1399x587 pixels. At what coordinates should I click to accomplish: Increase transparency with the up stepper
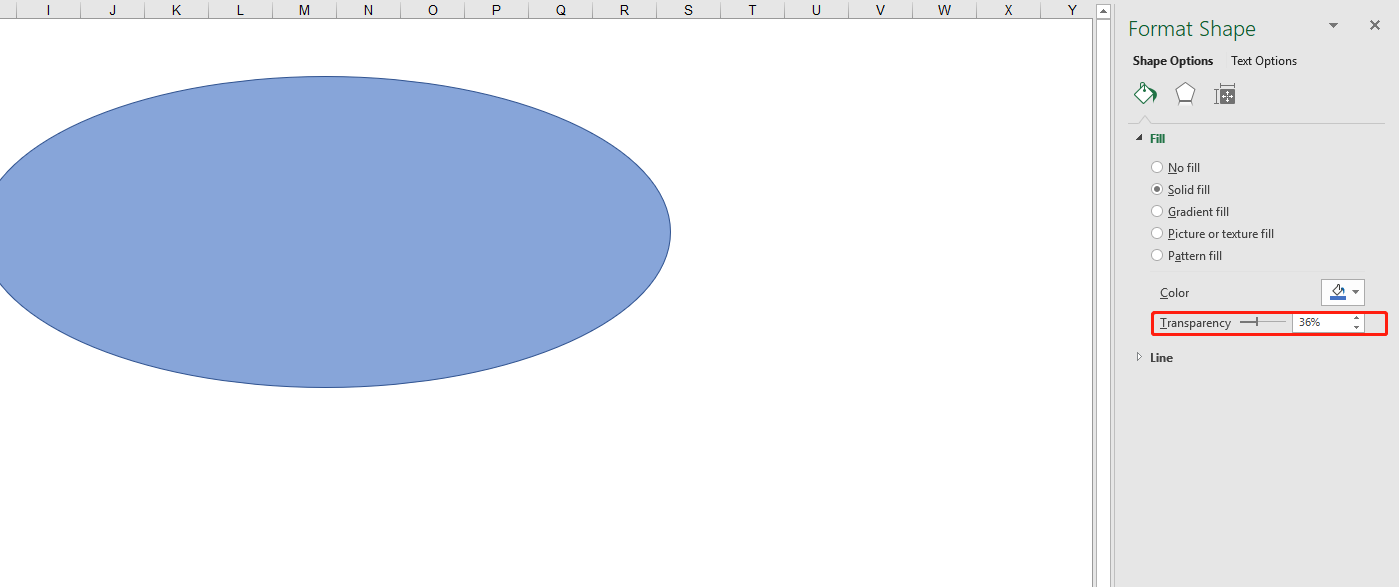coord(1356,318)
